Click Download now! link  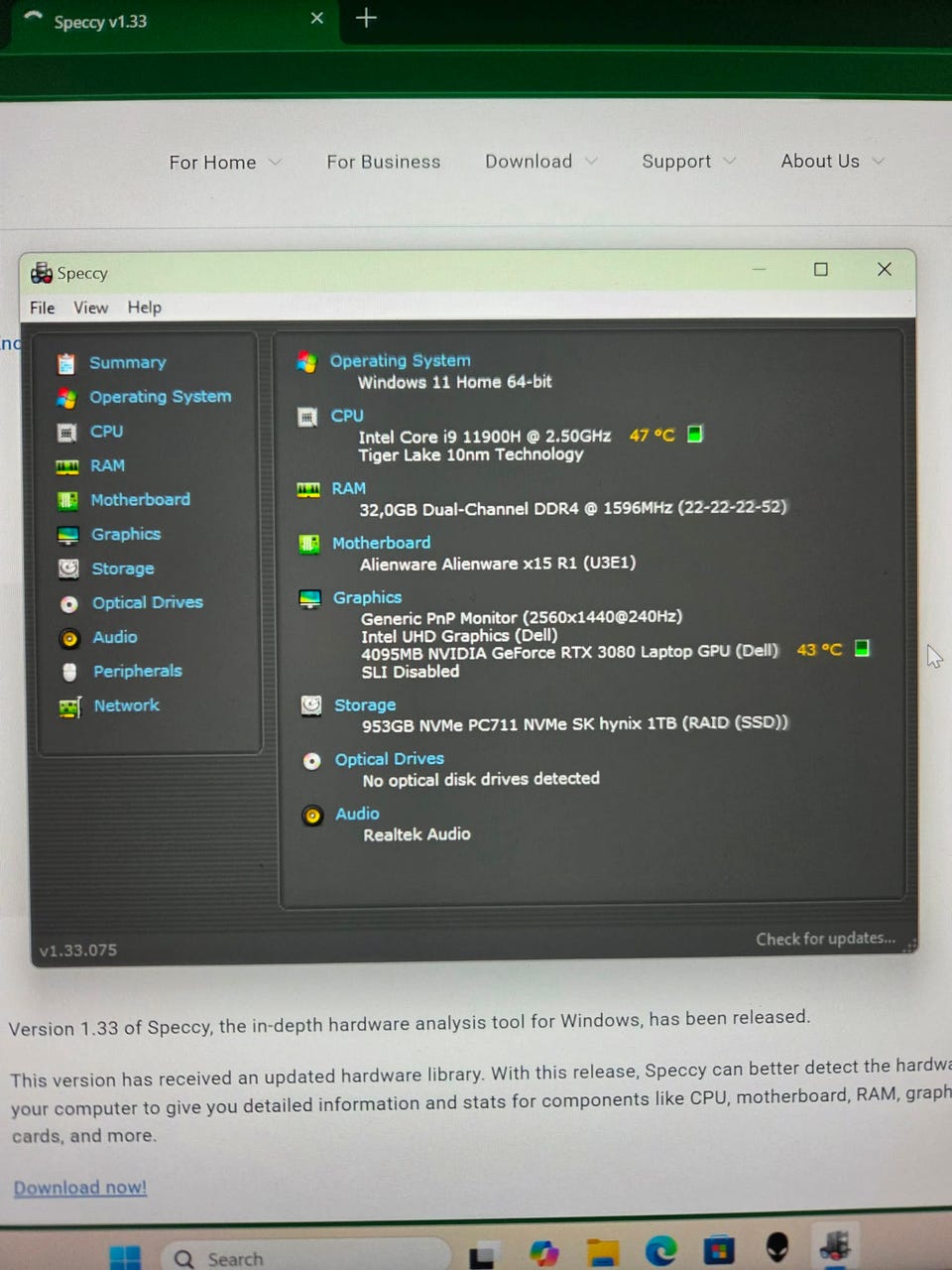pyautogui.click(x=80, y=1188)
